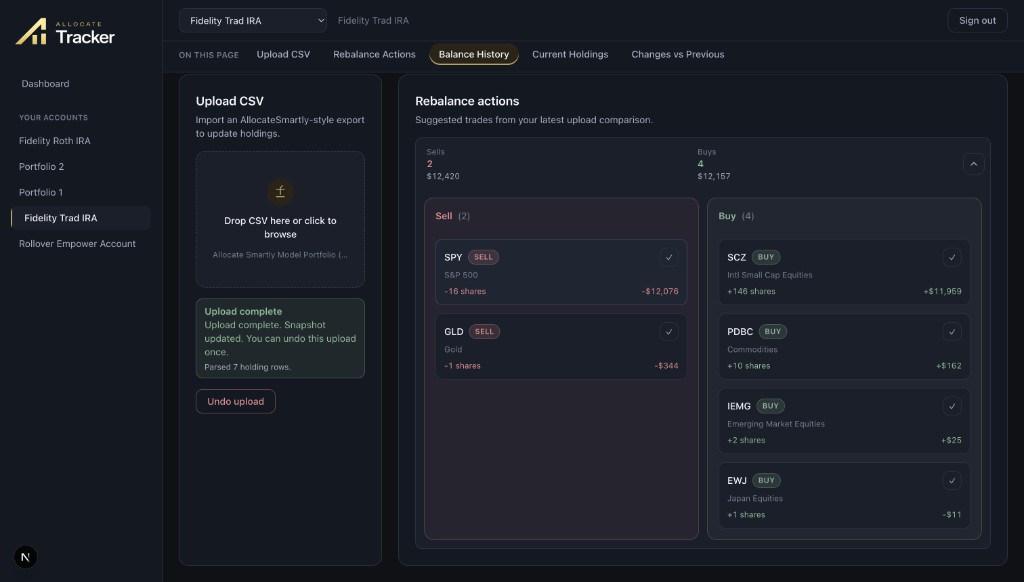
Task: Check off the SPY sell action
Action: (668, 257)
